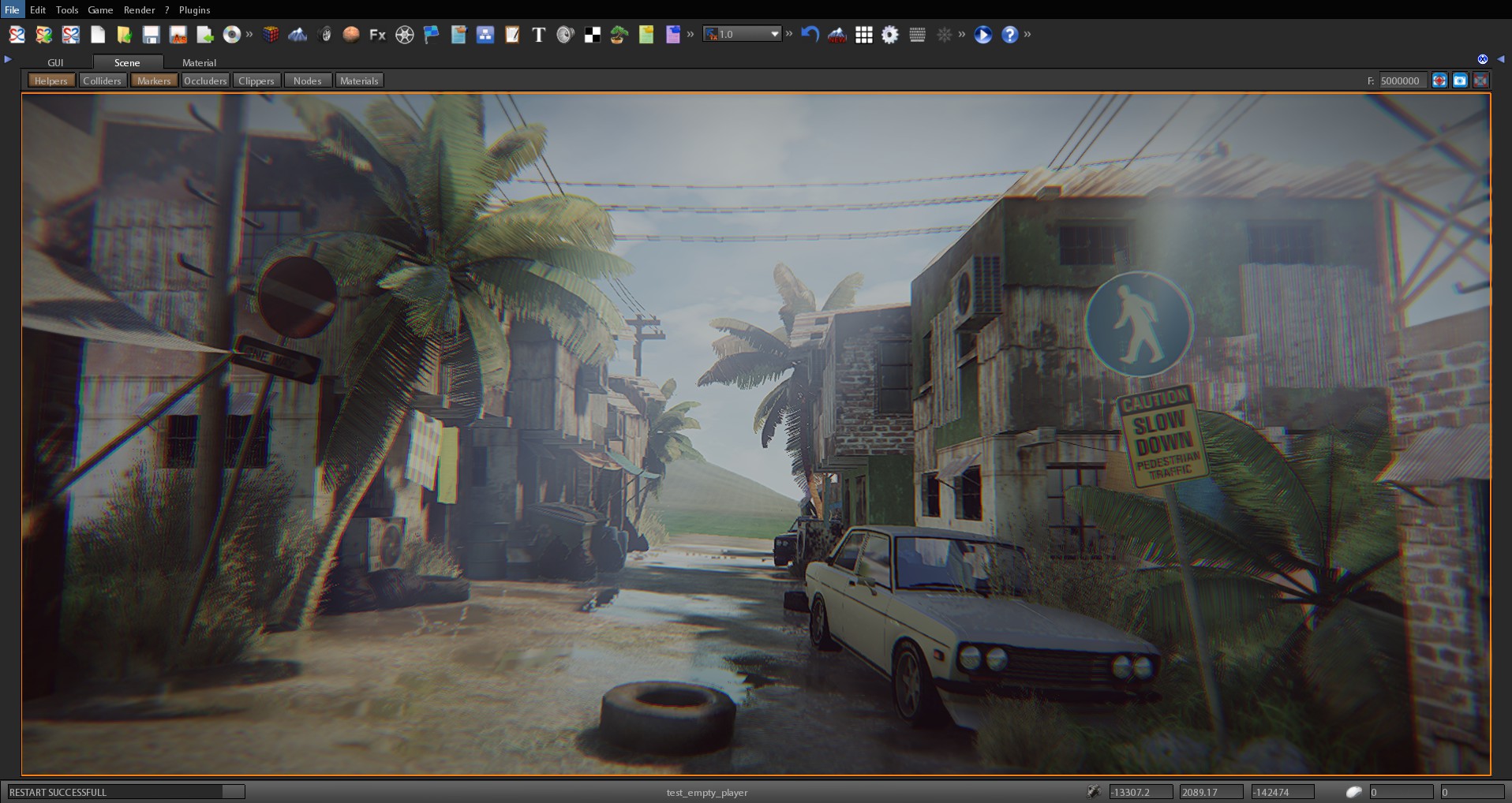Click the blank new file icon
The height and width of the screenshot is (803, 1512).
coord(98,35)
